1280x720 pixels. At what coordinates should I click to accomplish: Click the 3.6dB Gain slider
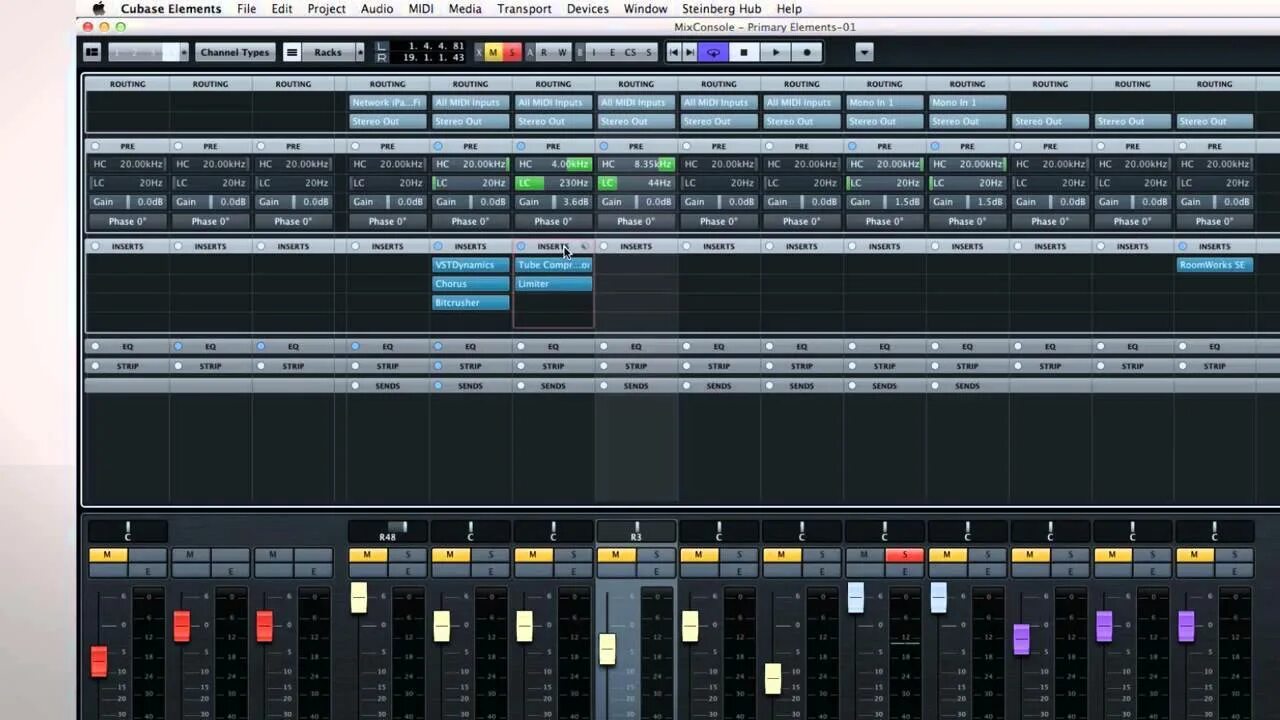553,202
